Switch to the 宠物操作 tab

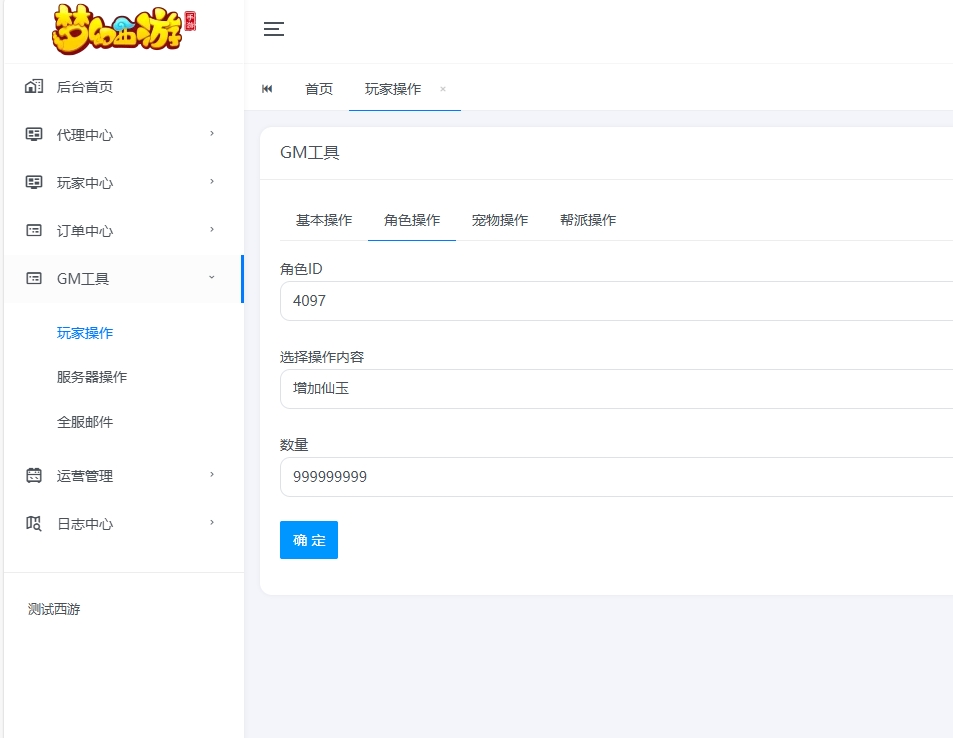(500, 220)
